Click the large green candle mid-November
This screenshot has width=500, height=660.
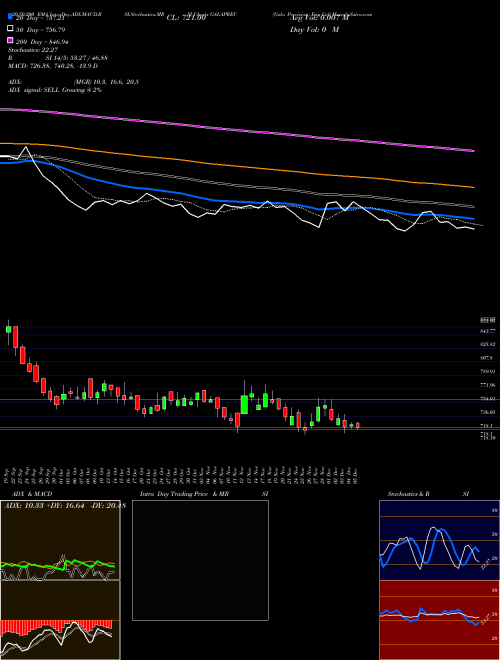click(244, 405)
